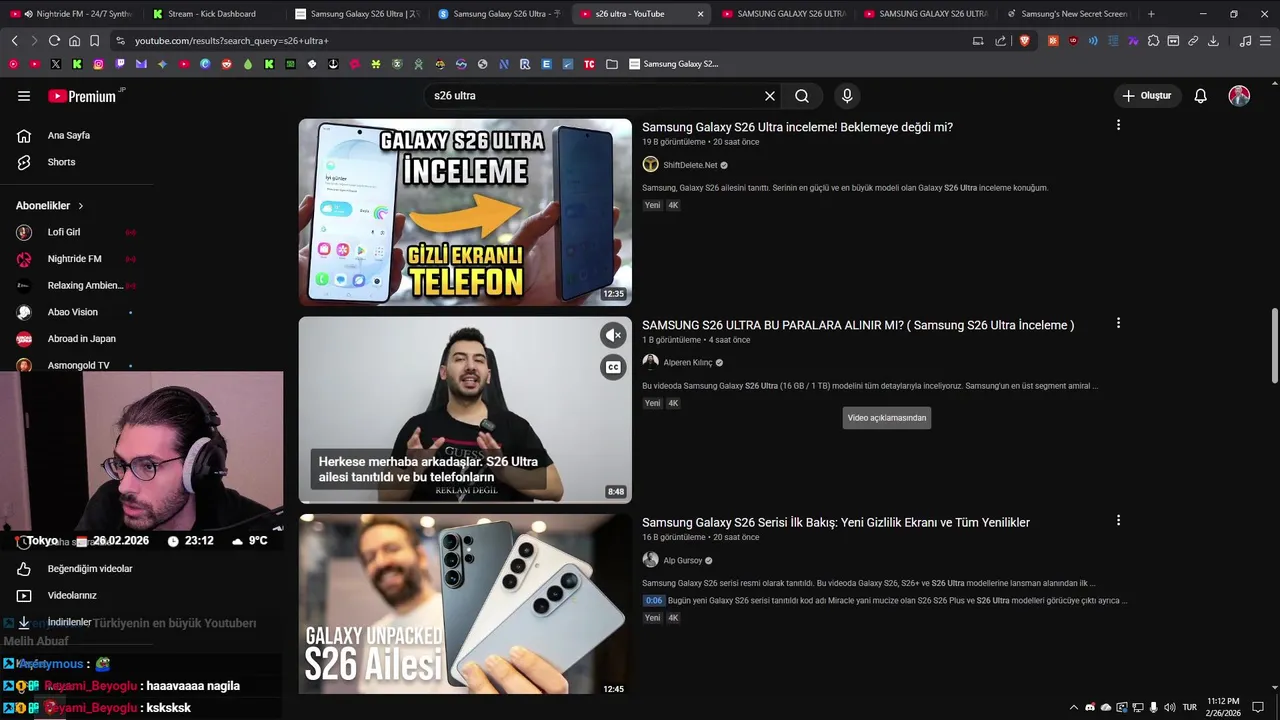Show hidden system tray icons
The image size is (1280, 720).
pos(1074,707)
